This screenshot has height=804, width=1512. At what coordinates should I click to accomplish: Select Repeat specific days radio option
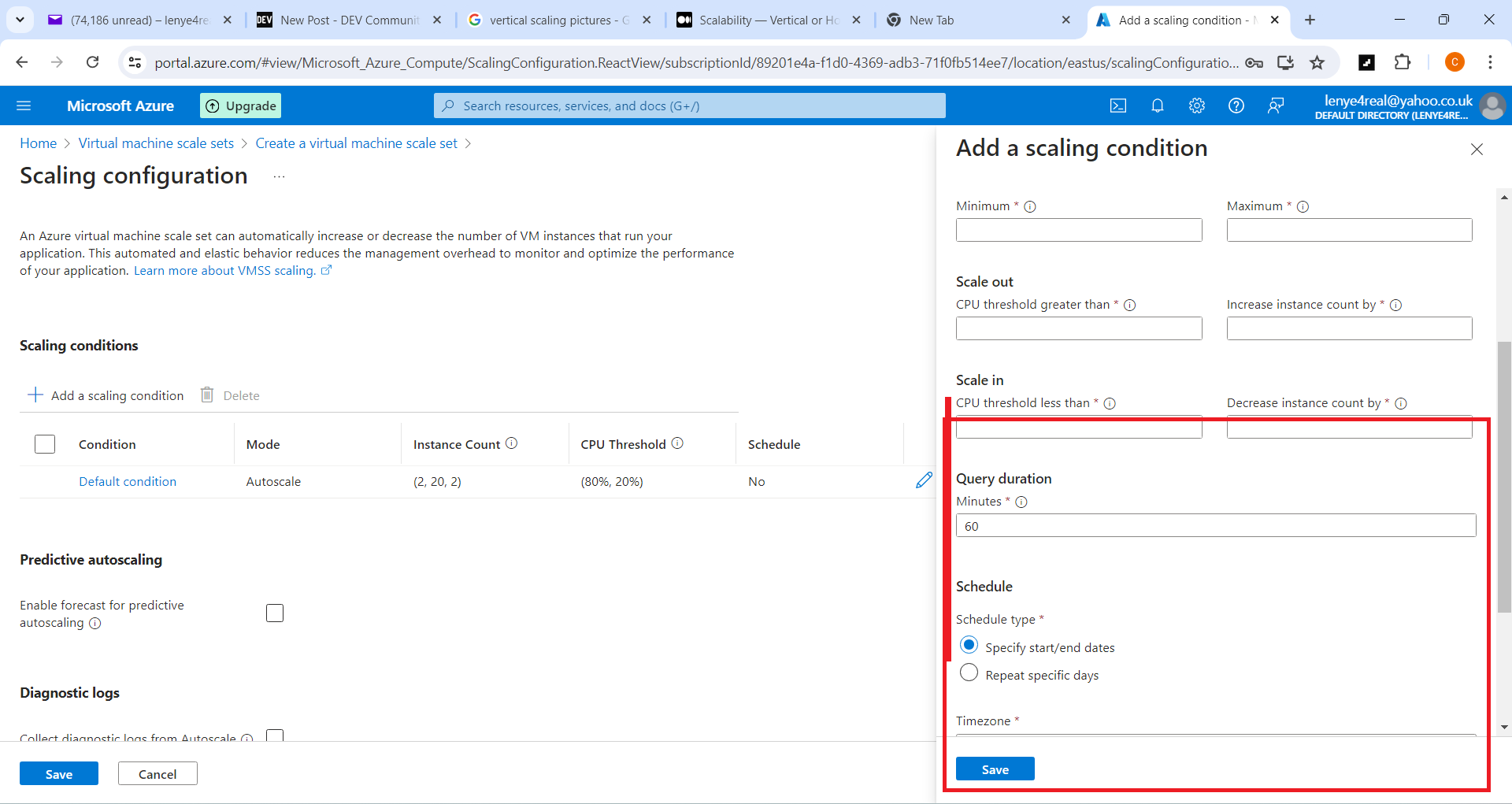(969, 673)
